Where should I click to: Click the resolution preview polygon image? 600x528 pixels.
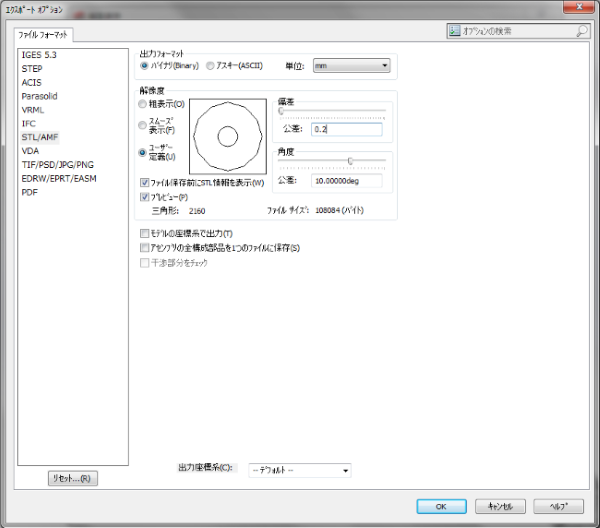pyautogui.click(x=228, y=136)
